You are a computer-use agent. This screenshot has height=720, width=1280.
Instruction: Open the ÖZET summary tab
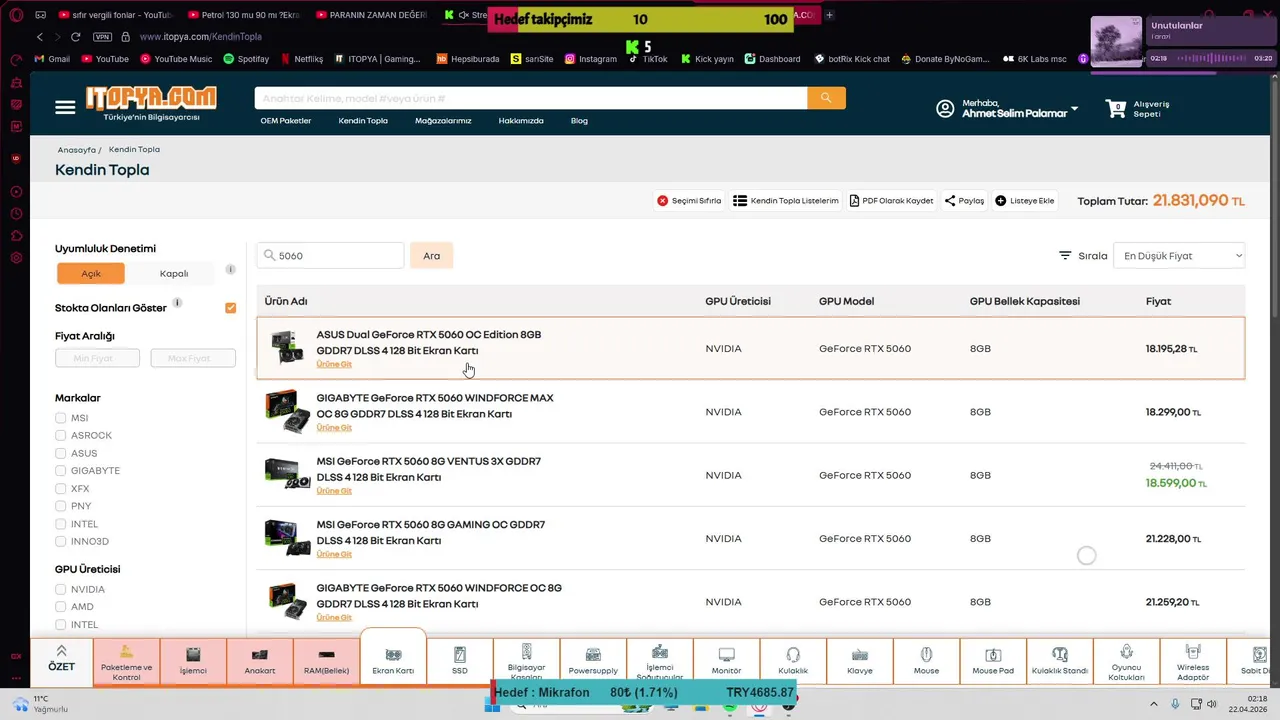point(61,660)
